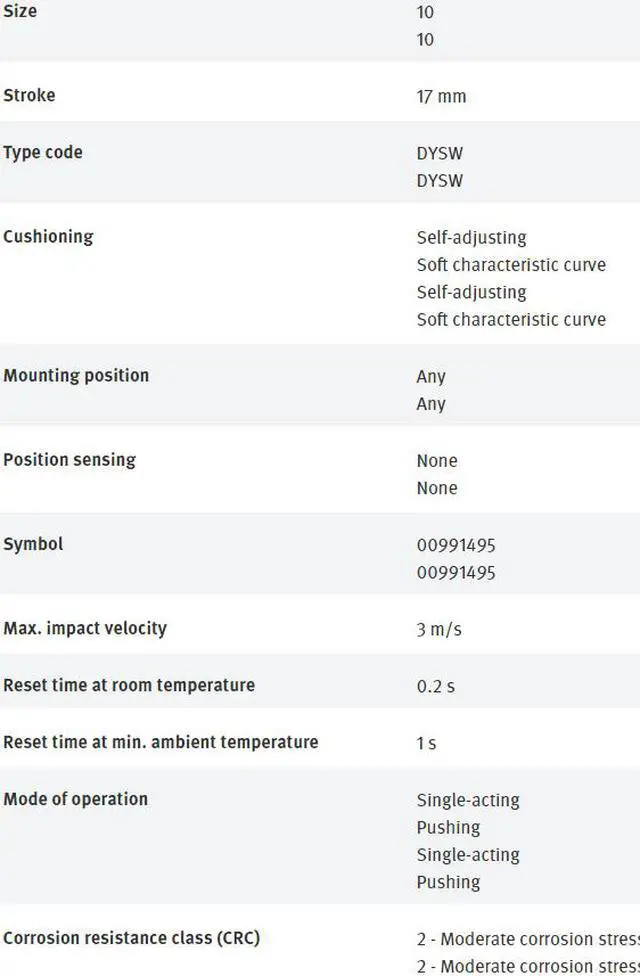Click the Cushioning row label
The height and width of the screenshot is (976, 640).
tap(49, 237)
